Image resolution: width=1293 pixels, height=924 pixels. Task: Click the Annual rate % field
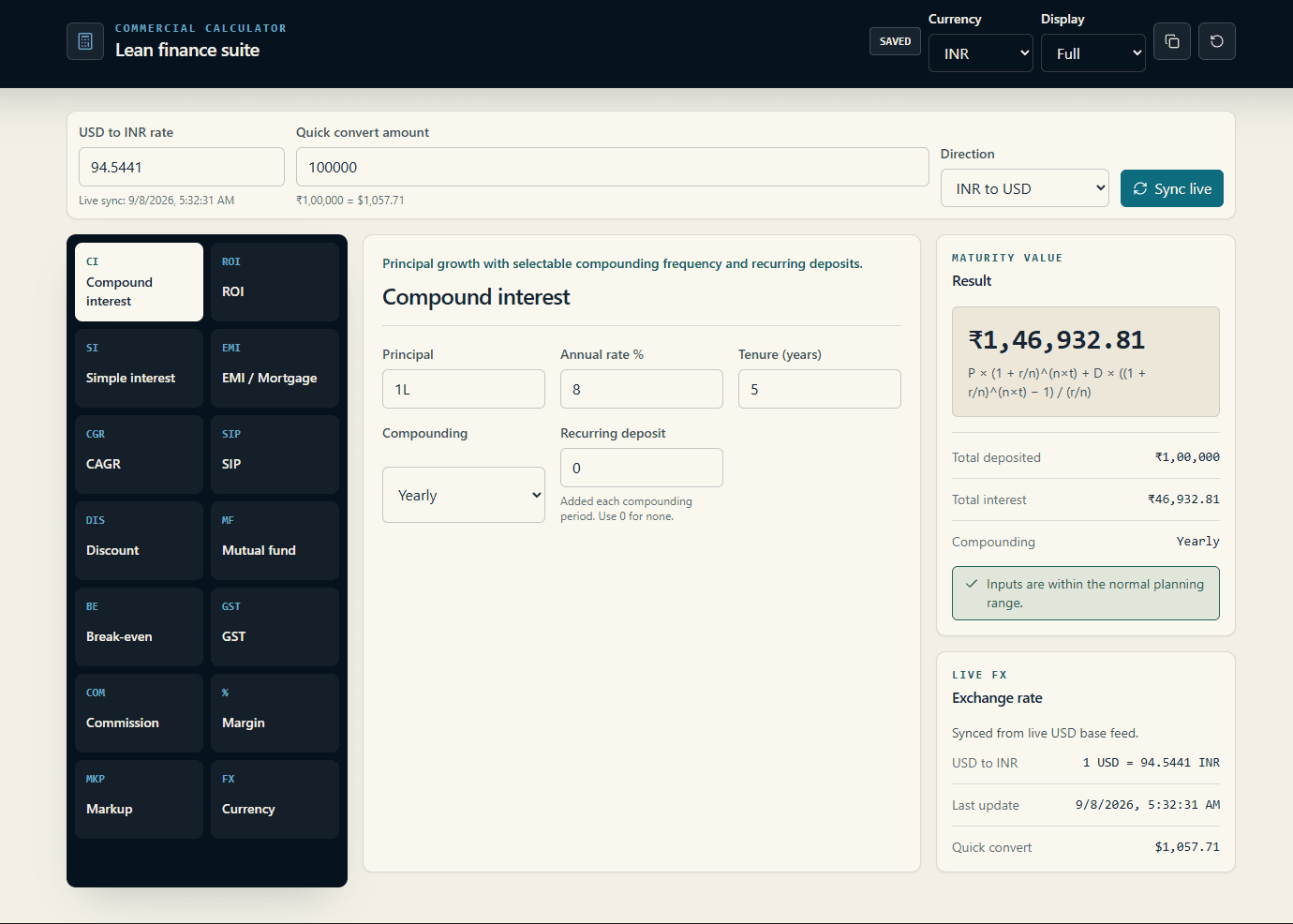coord(642,389)
